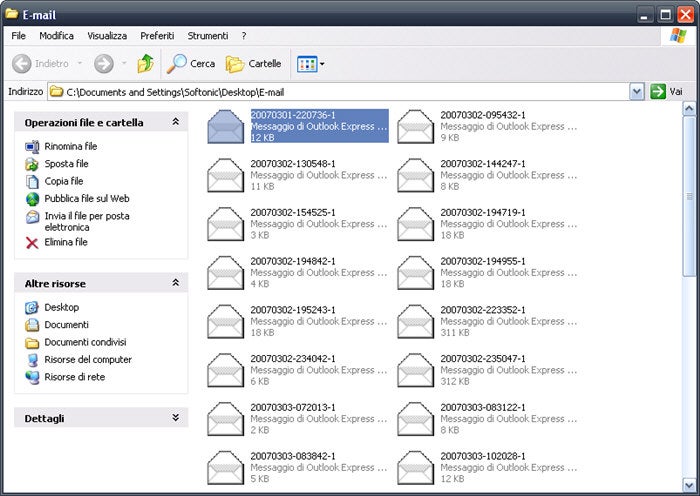Expand the Dettagli panel

[176, 418]
